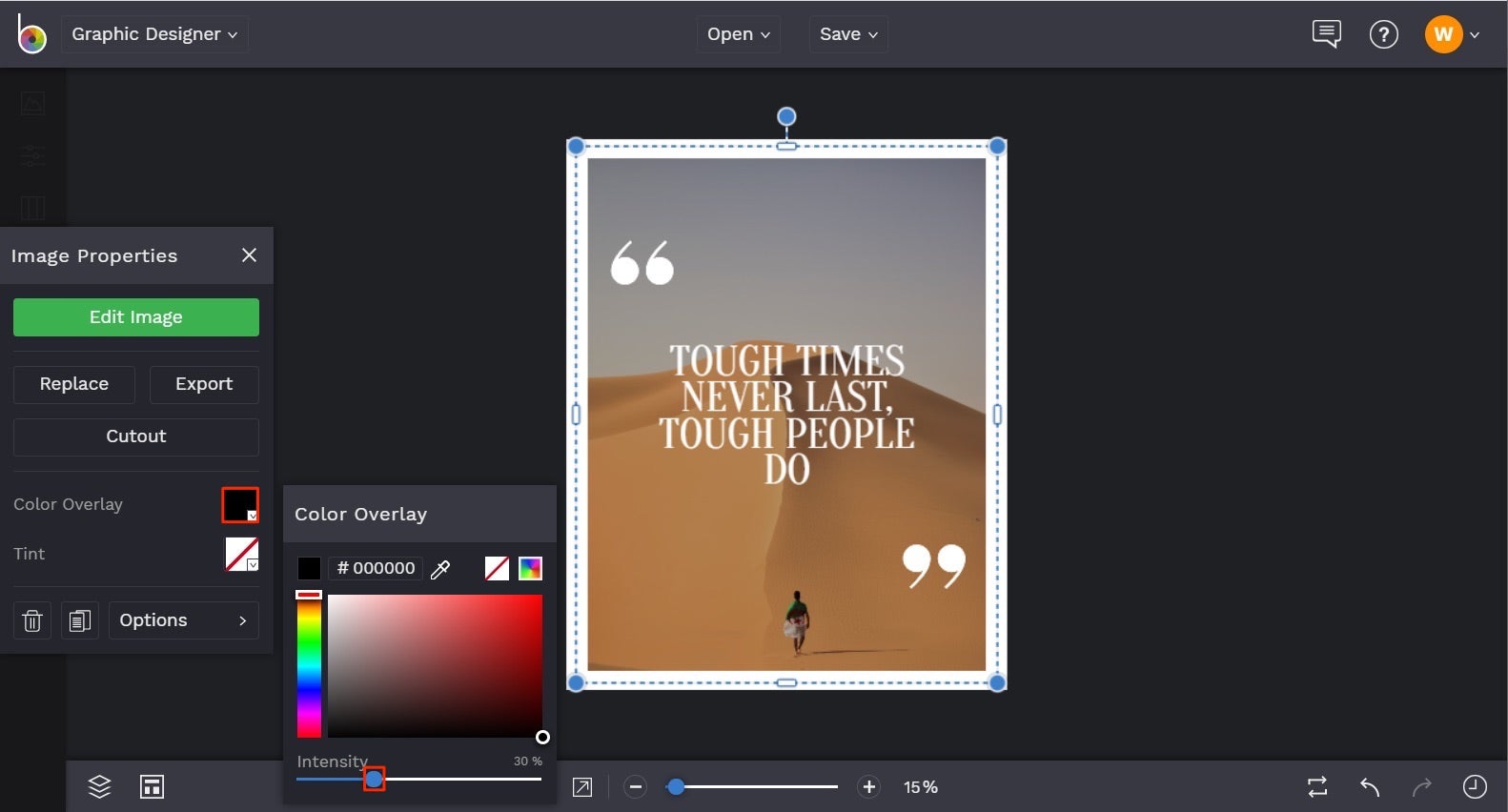Click zoom out minus button

point(636,786)
